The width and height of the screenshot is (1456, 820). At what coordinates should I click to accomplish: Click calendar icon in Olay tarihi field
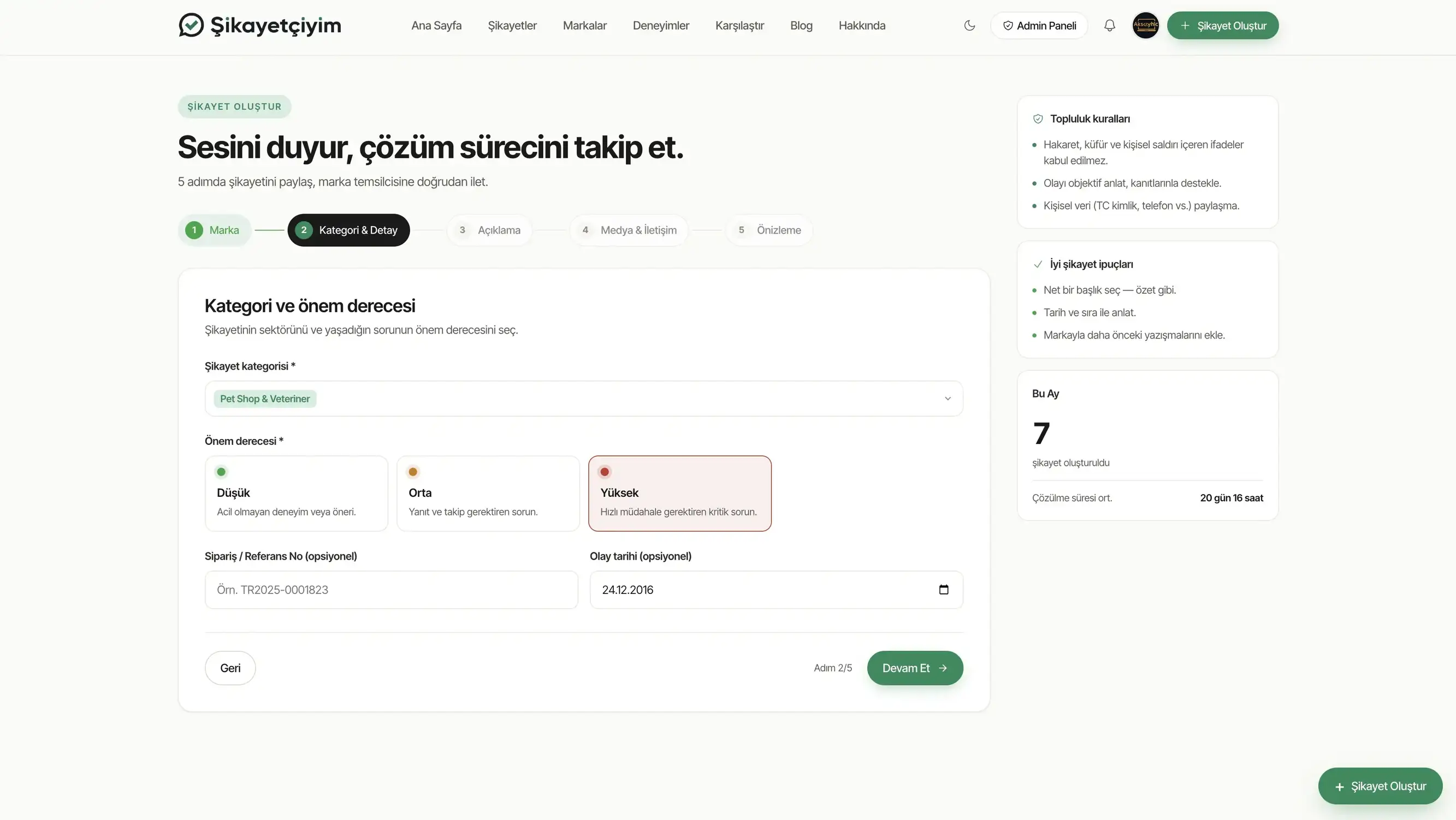[943, 590]
